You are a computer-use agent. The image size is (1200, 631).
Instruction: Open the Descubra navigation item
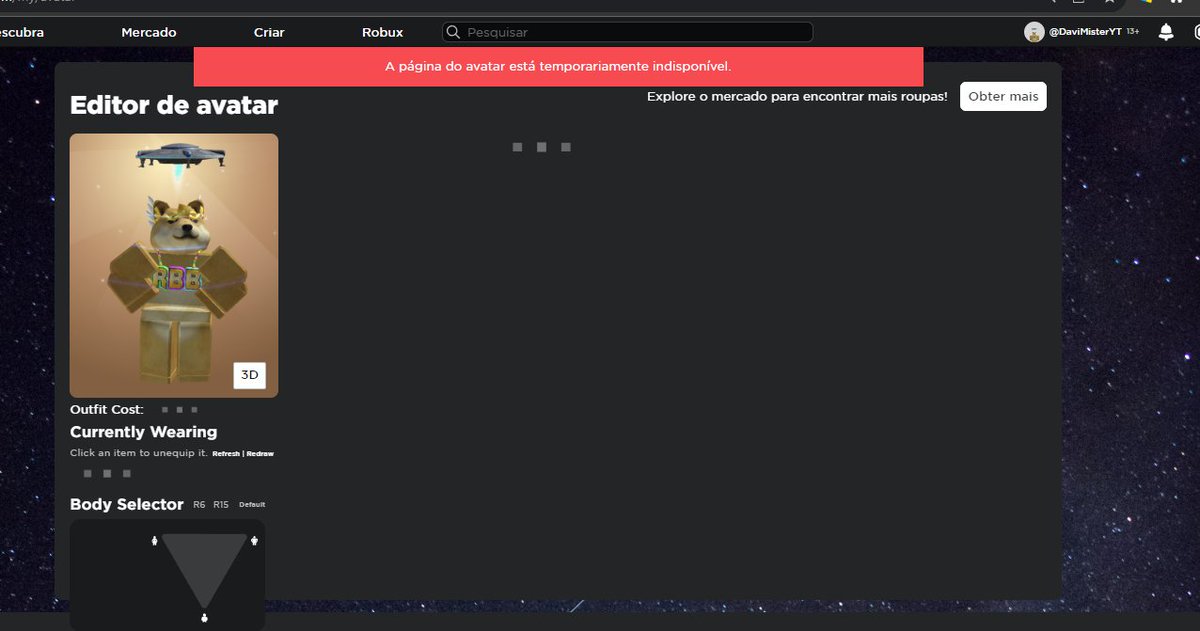[x=20, y=32]
